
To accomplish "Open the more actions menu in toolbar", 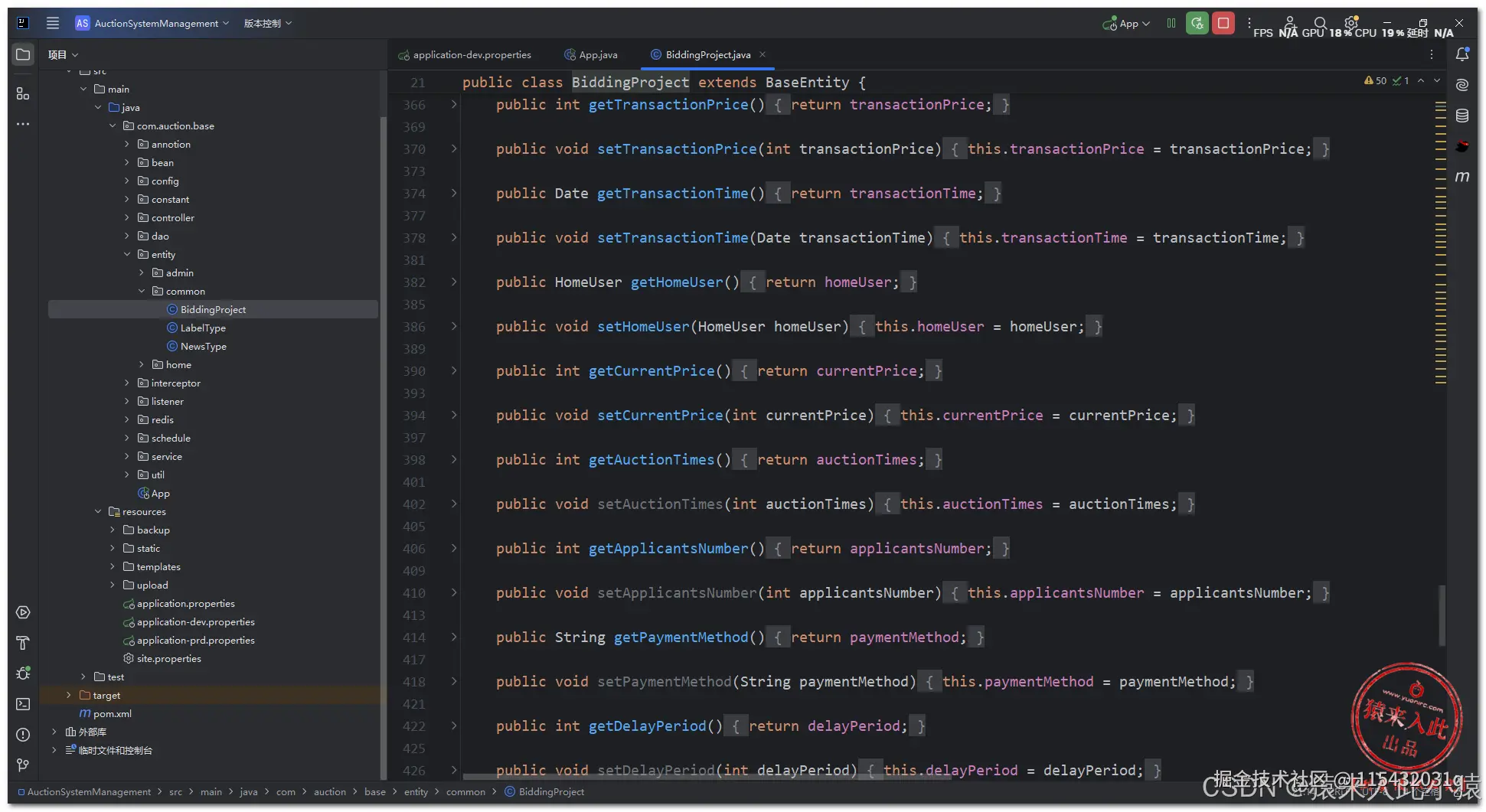I will [1249, 23].
